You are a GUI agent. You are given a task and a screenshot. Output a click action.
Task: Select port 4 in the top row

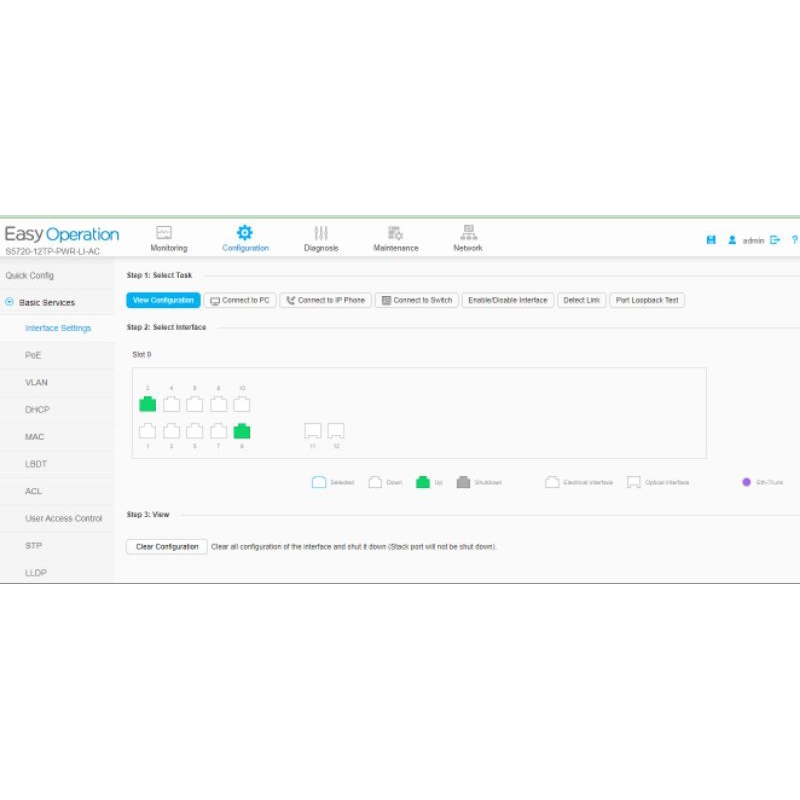(x=171, y=404)
